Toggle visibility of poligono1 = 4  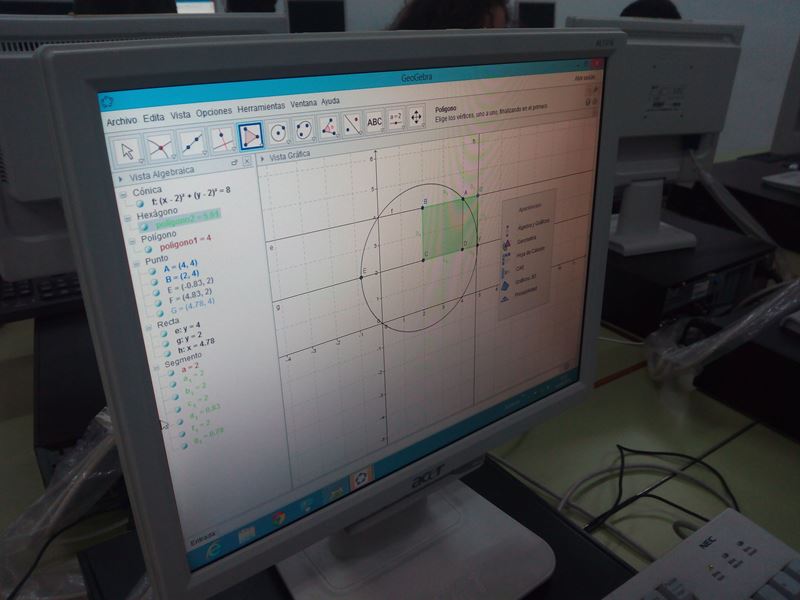[148, 249]
